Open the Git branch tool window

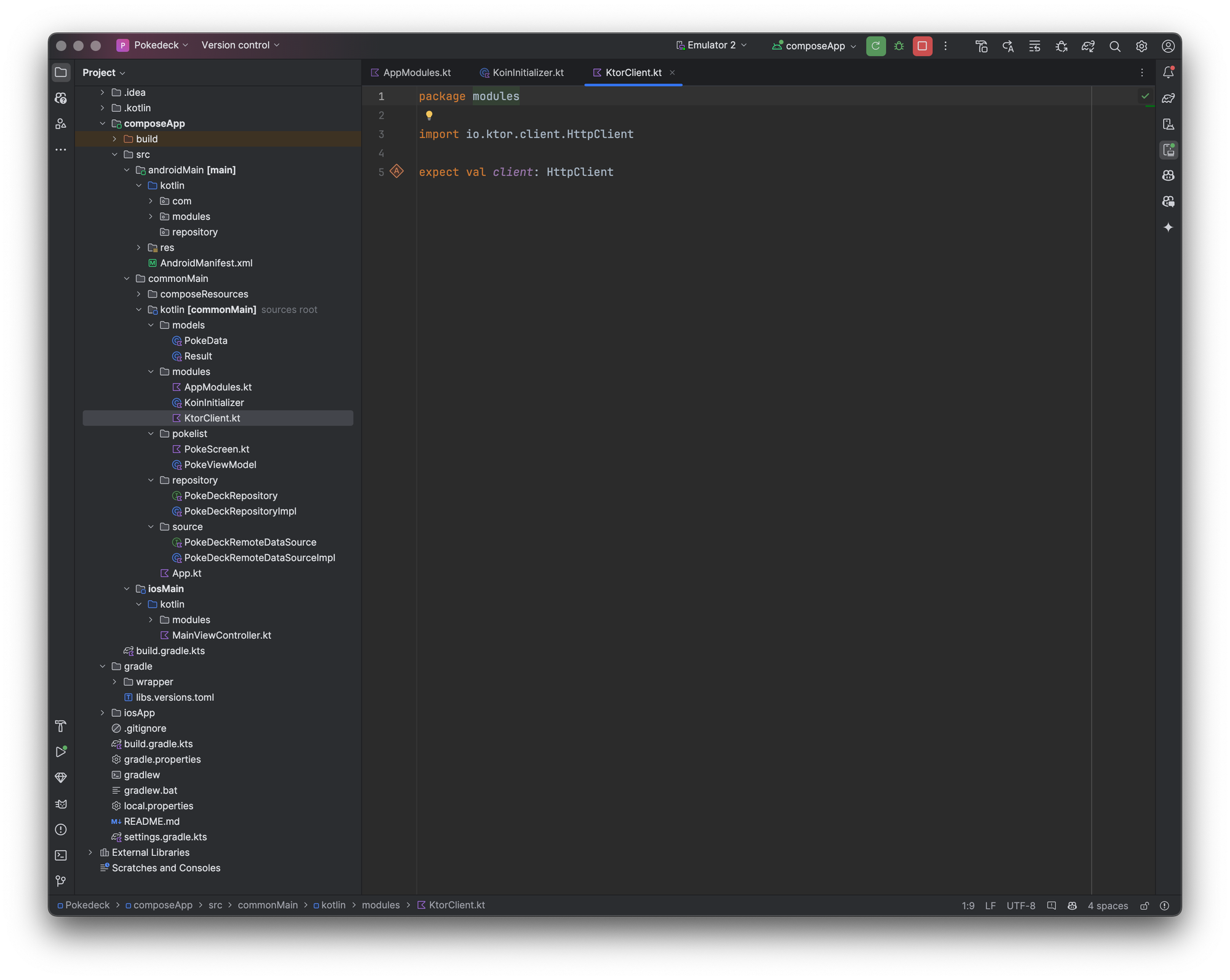click(61, 881)
